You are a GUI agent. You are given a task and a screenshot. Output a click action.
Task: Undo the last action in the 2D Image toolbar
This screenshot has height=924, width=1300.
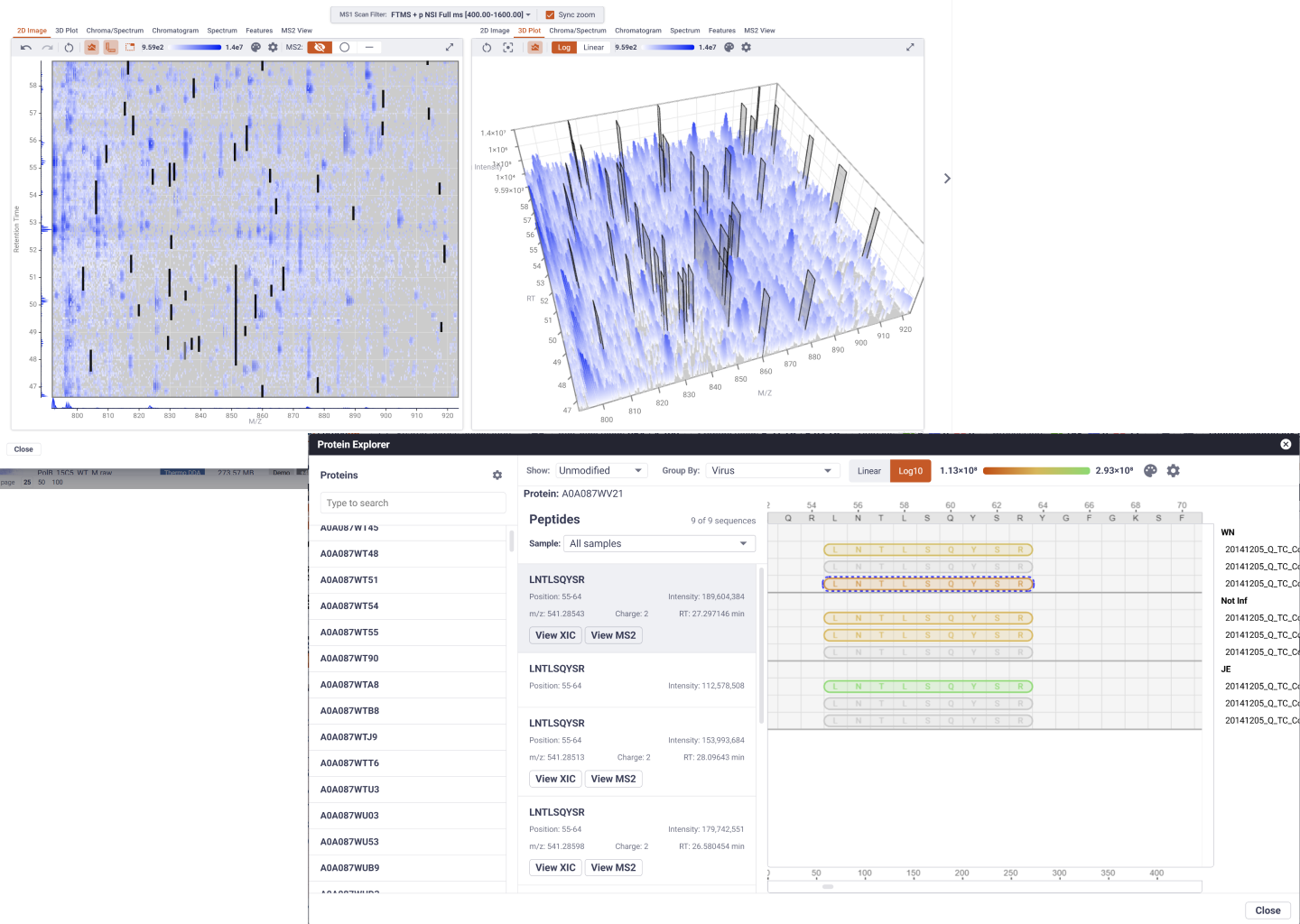pyautogui.click(x=28, y=47)
